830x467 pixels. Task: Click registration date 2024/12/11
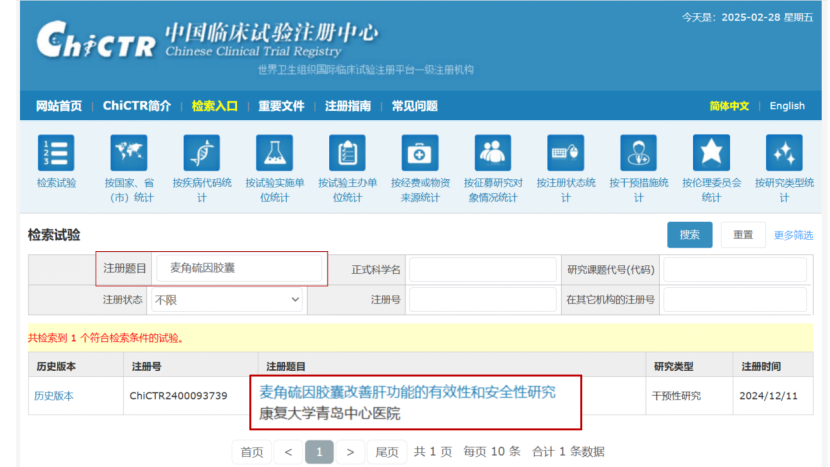768,396
